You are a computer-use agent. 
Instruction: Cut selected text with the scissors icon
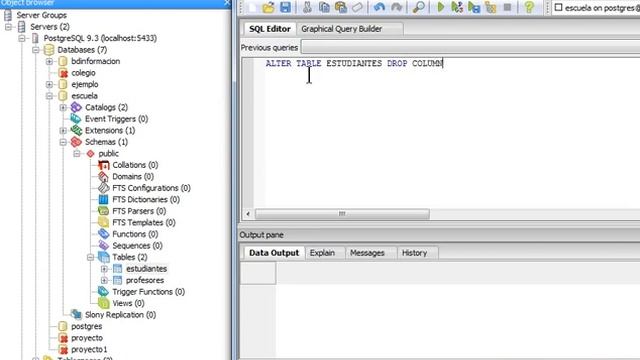(307, 7)
